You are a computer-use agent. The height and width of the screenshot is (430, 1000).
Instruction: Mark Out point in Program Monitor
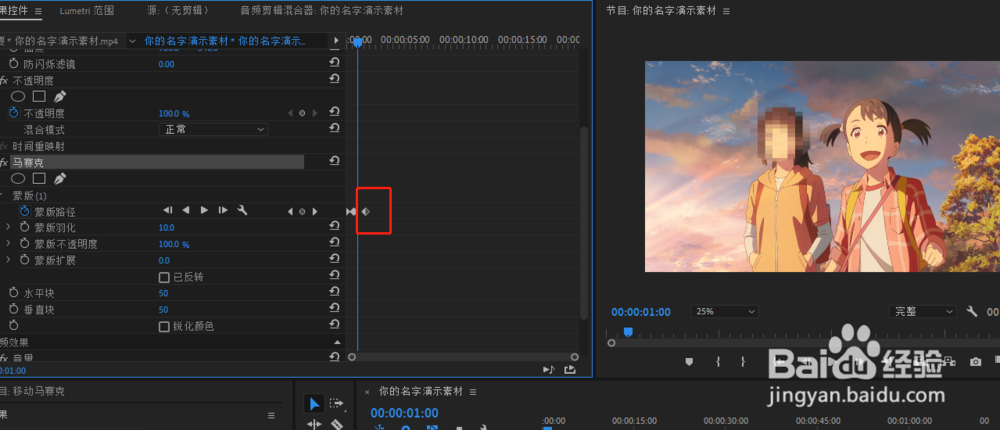743,362
